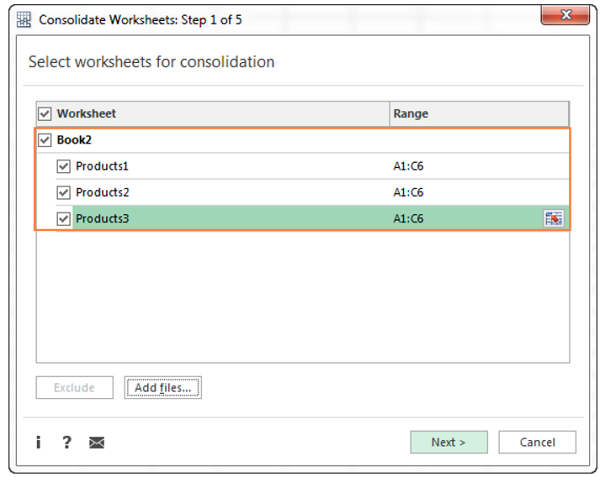The width and height of the screenshot is (600, 477).
Task: Uncheck the Book2 workbook checkbox
Action: tap(45, 140)
